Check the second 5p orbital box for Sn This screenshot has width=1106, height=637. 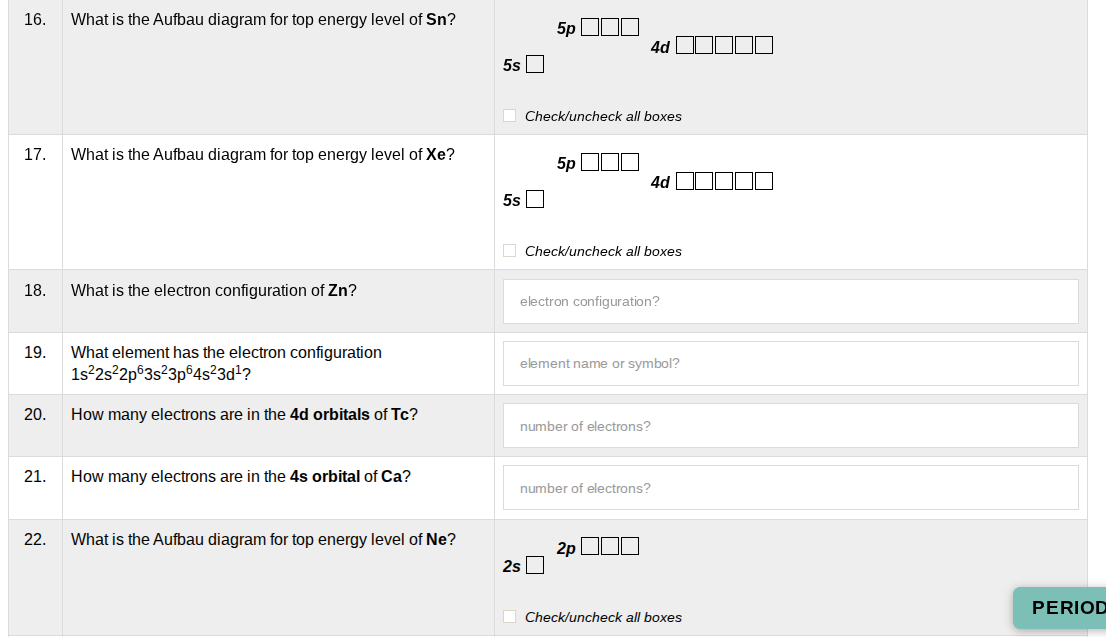pyautogui.click(x=608, y=26)
